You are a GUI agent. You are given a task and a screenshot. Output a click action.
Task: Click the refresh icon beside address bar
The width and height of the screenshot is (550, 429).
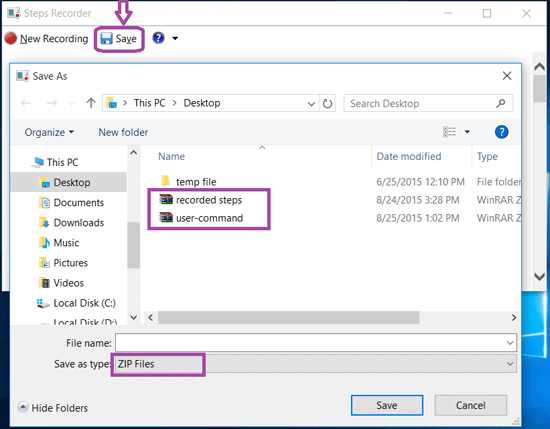click(x=327, y=103)
